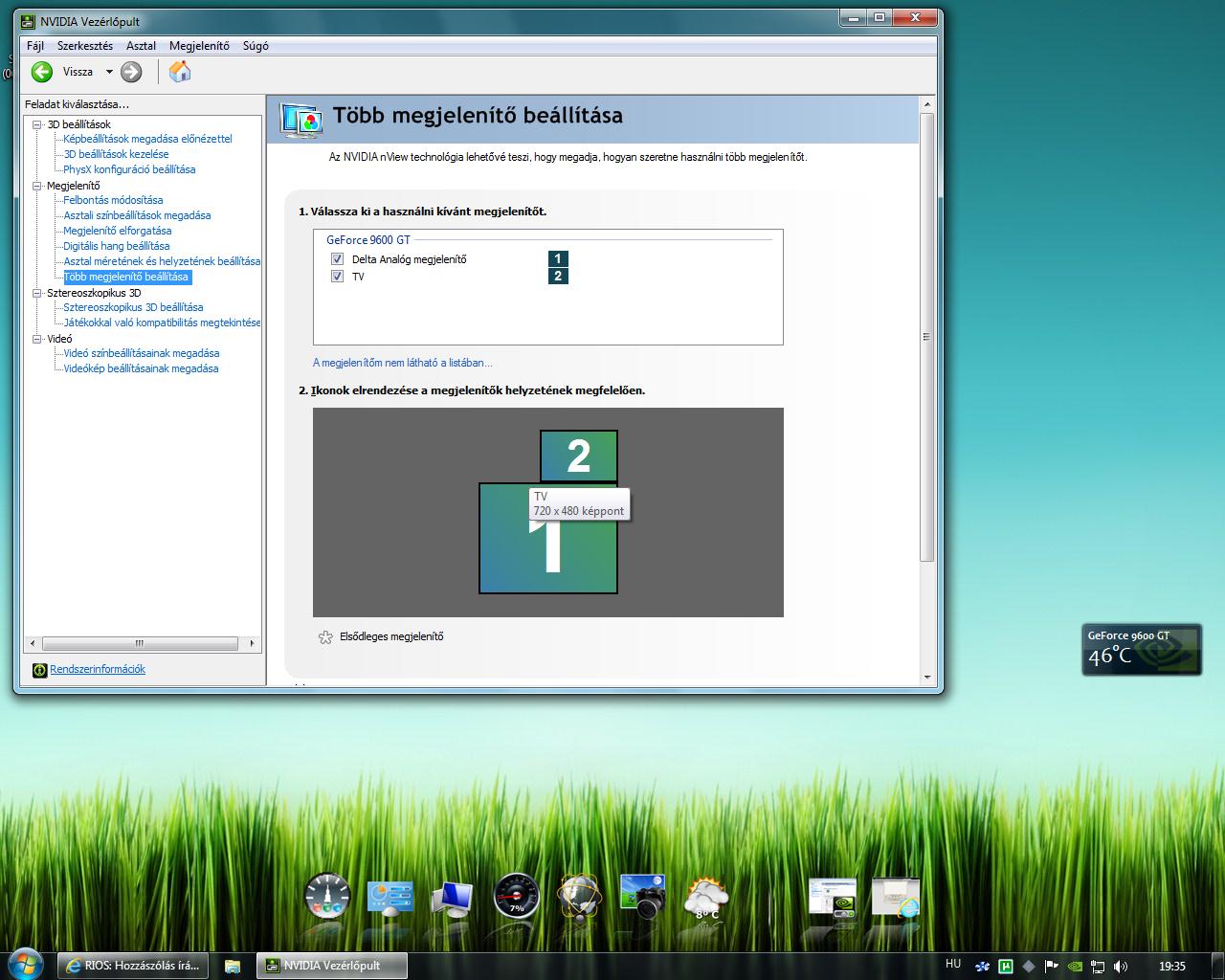Image resolution: width=1225 pixels, height=980 pixels.
Task: Select display 2 icon in arrangement area
Action: point(579,456)
